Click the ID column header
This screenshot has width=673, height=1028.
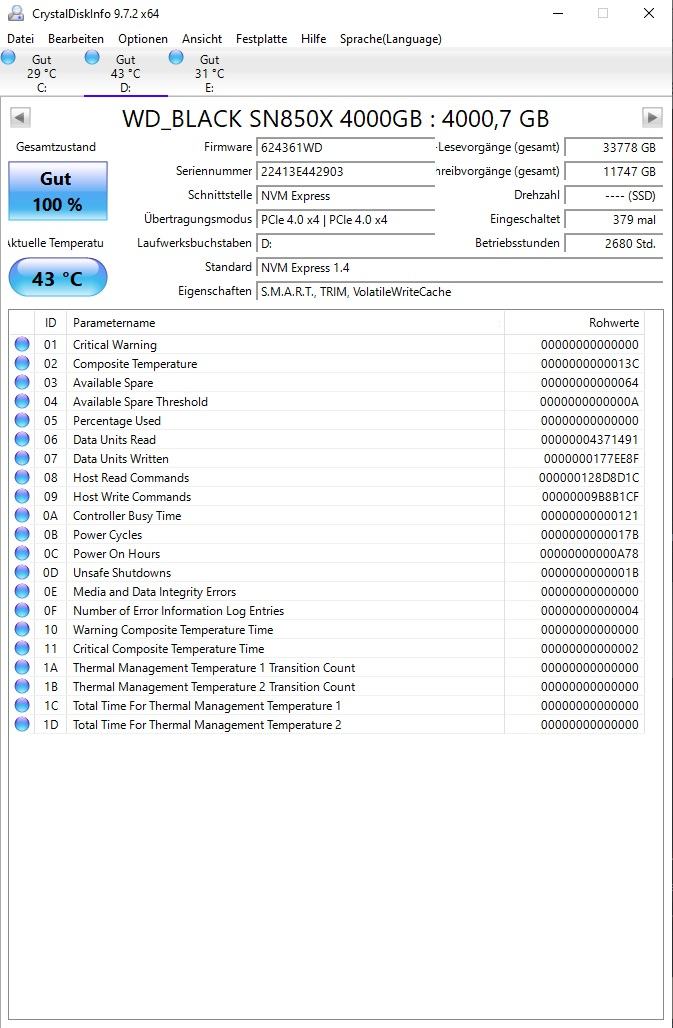(x=50, y=323)
